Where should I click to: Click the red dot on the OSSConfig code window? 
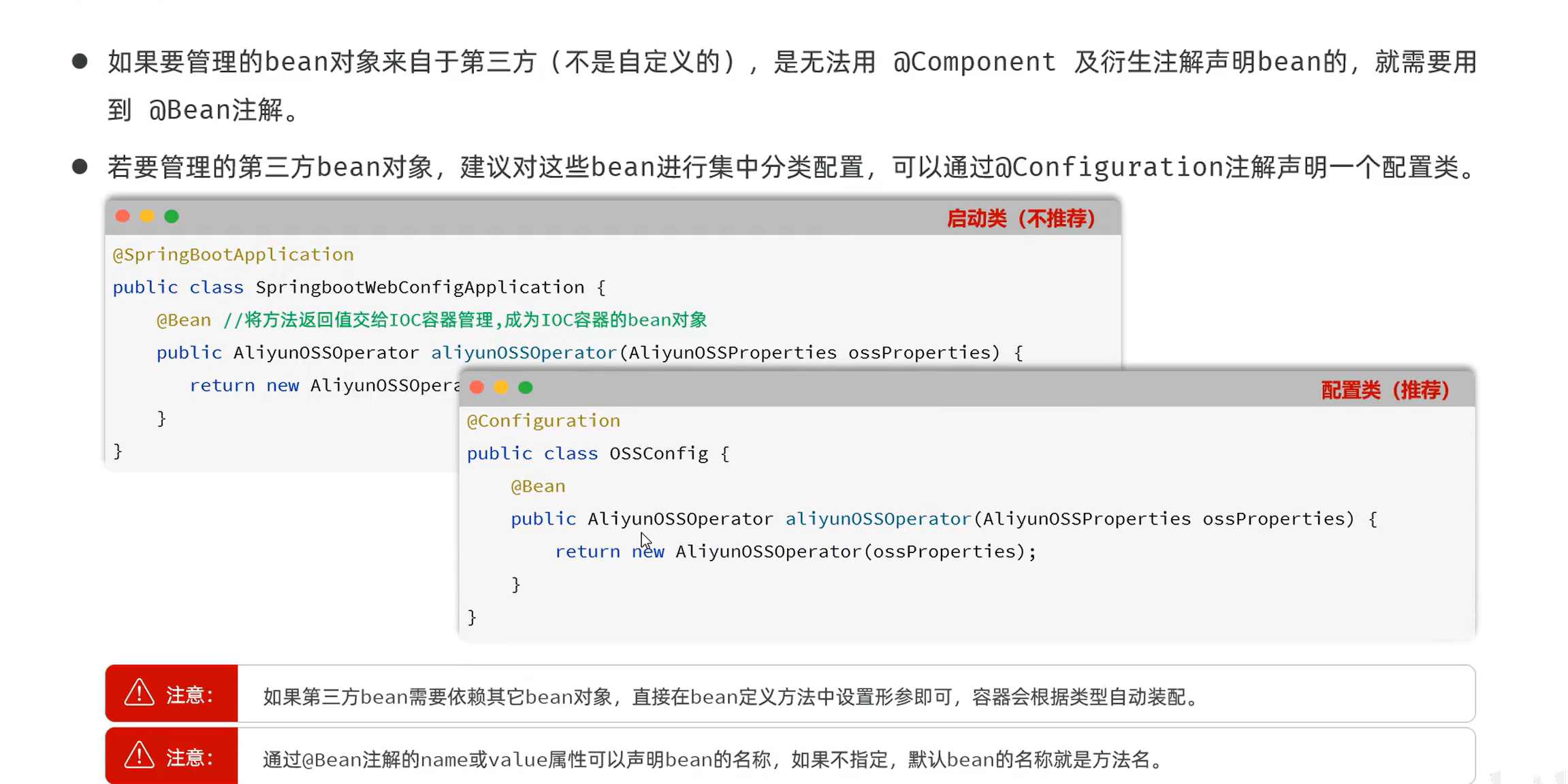[477, 388]
